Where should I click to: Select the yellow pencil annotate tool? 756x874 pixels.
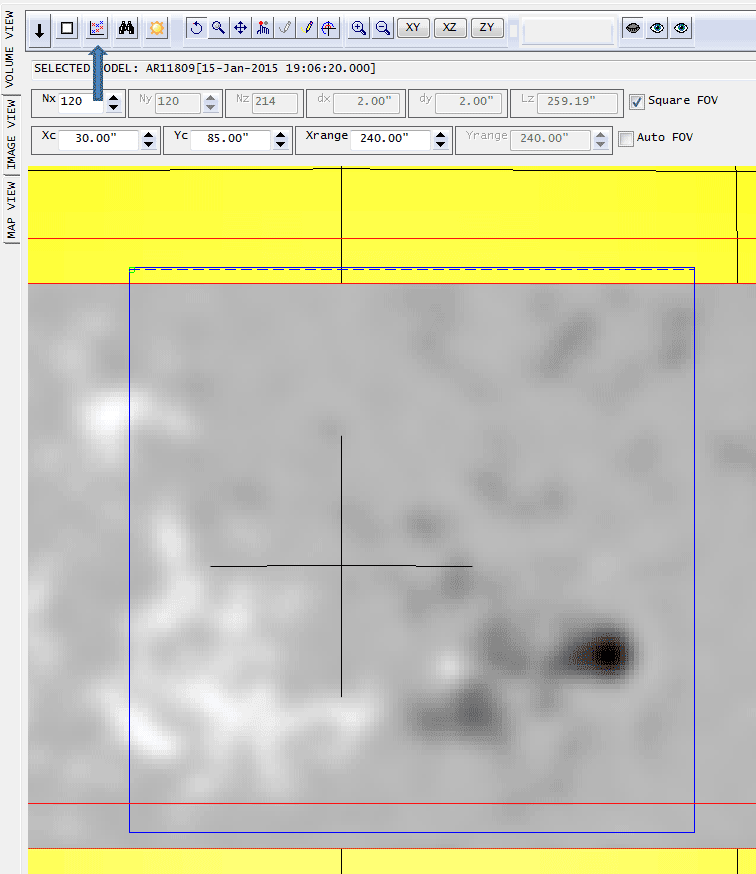pos(307,28)
